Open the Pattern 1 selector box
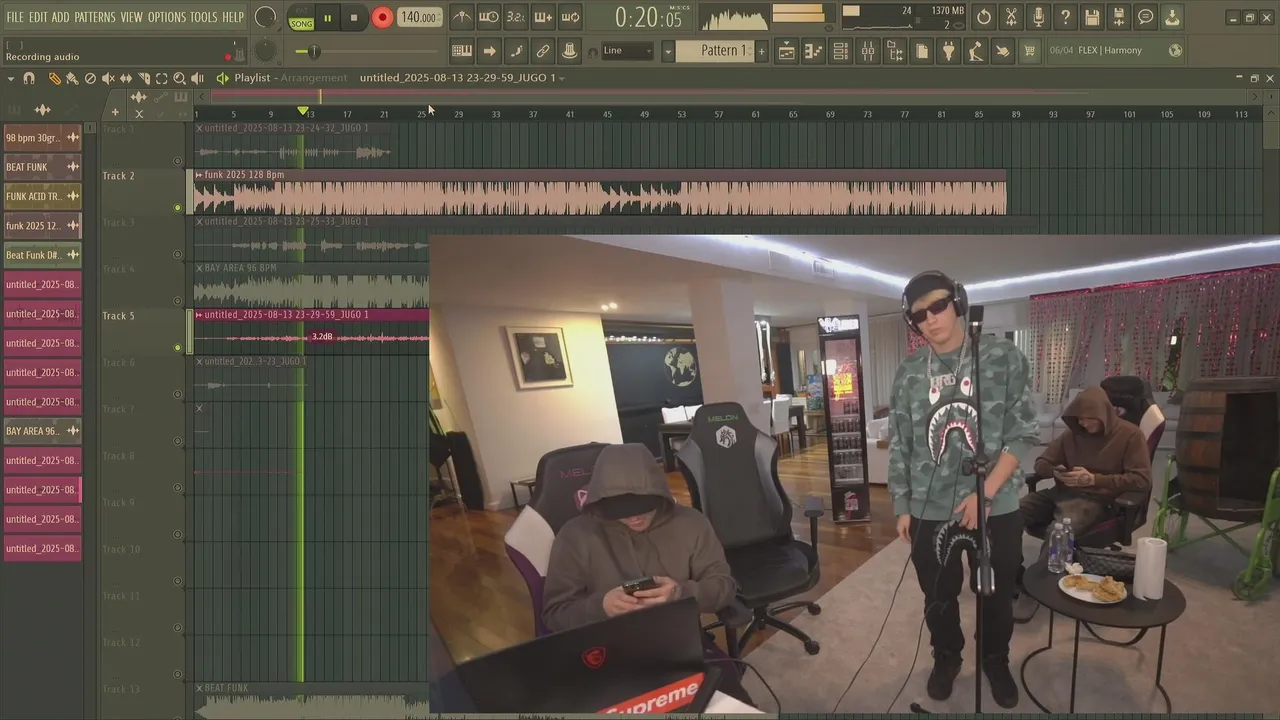The image size is (1280, 720). pos(715,51)
